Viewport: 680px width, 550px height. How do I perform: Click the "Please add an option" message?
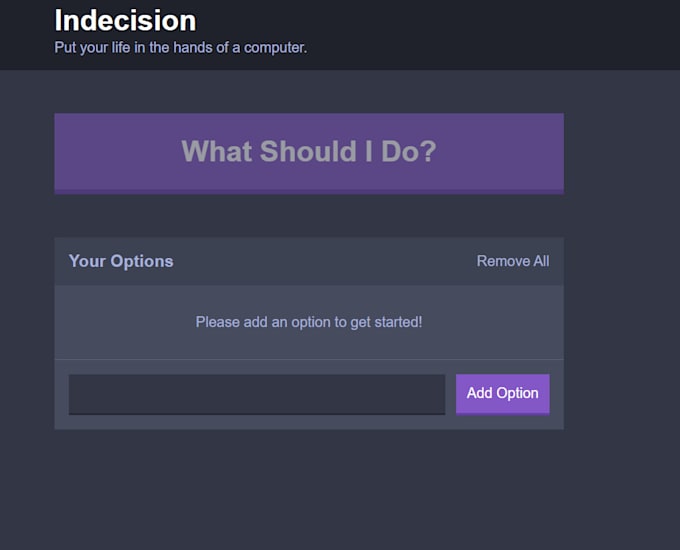pyautogui.click(x=308, y=322)
